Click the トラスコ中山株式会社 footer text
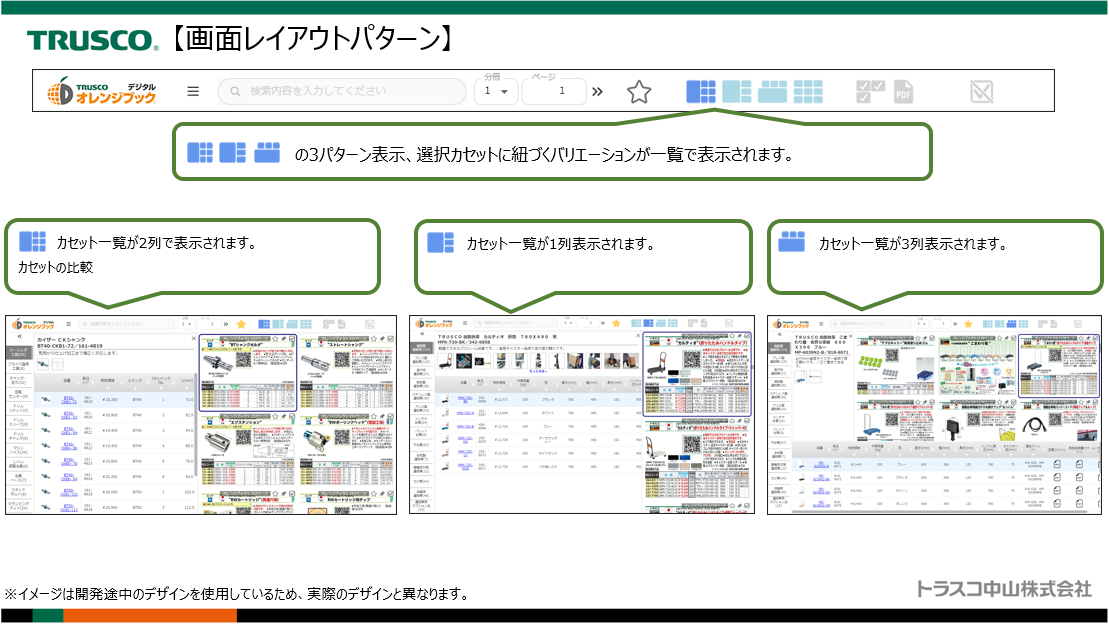Viewport: 1109px width, 624px height. tap(1004, 589)
